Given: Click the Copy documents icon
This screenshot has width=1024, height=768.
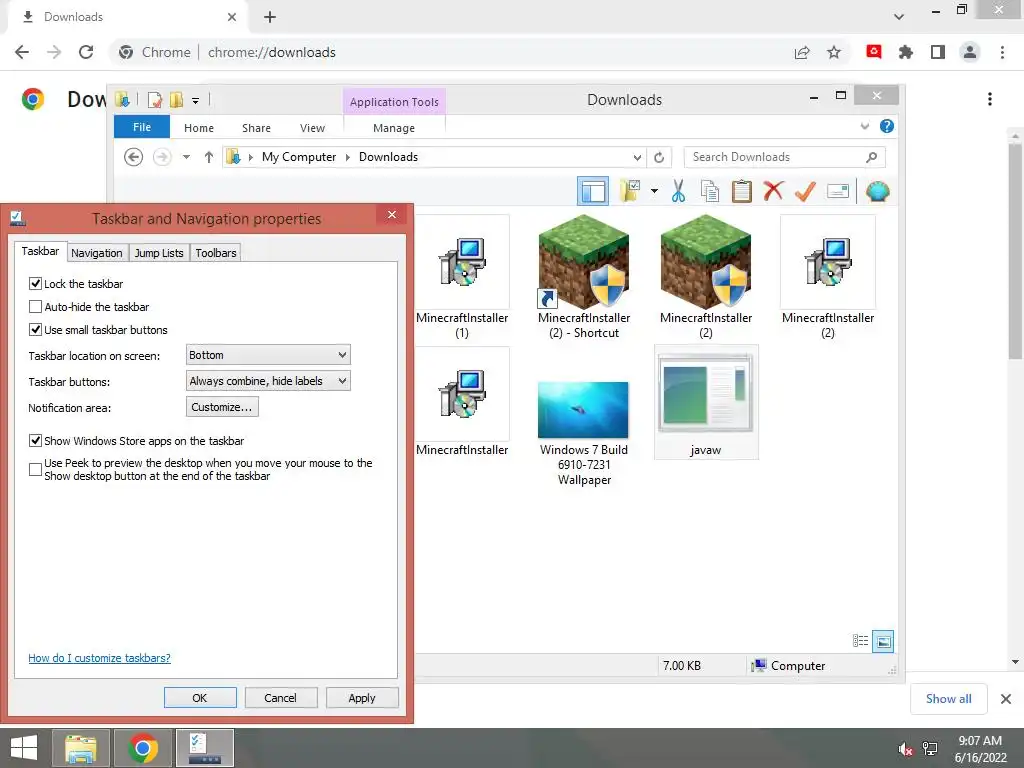Looking at the screenshot, I should tap(710, 191).
